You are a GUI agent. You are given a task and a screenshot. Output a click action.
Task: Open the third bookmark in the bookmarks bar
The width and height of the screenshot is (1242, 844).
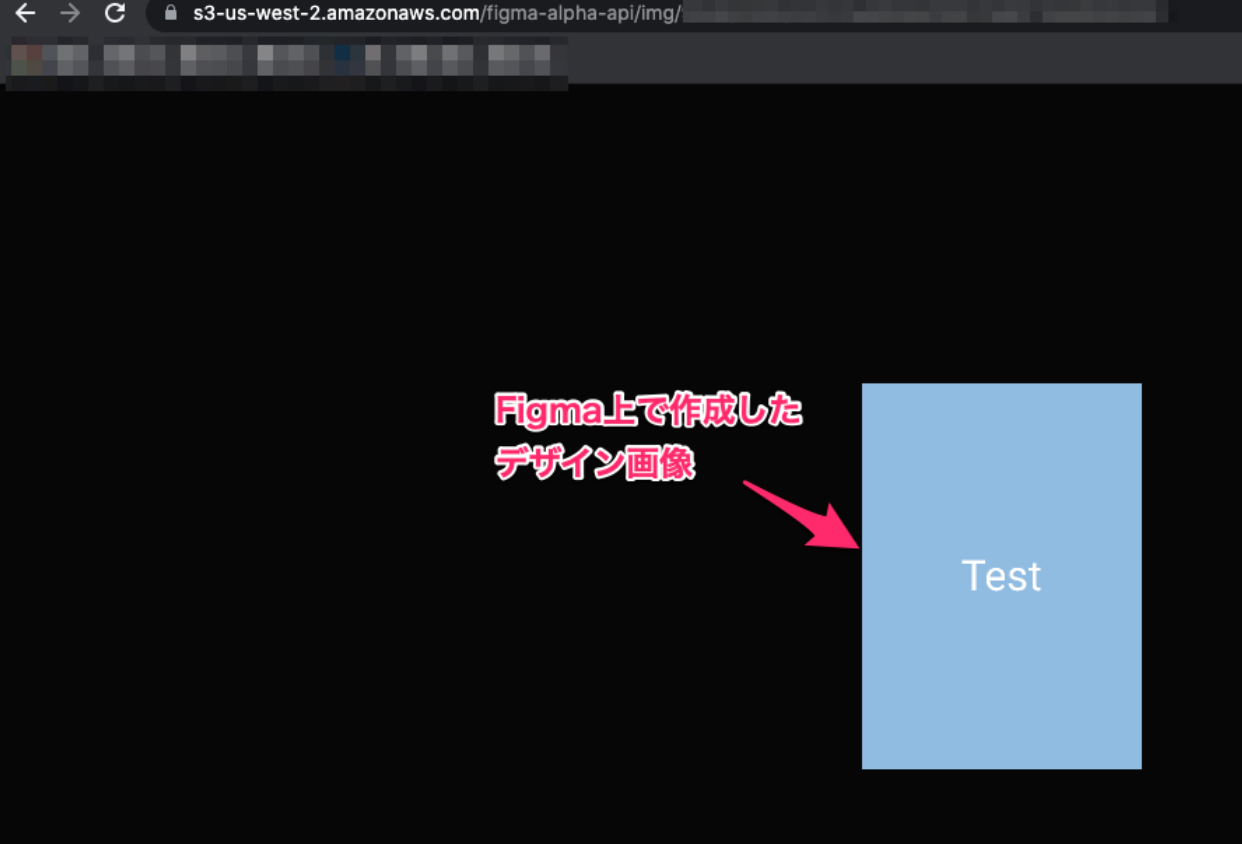[x=211, y=60]
